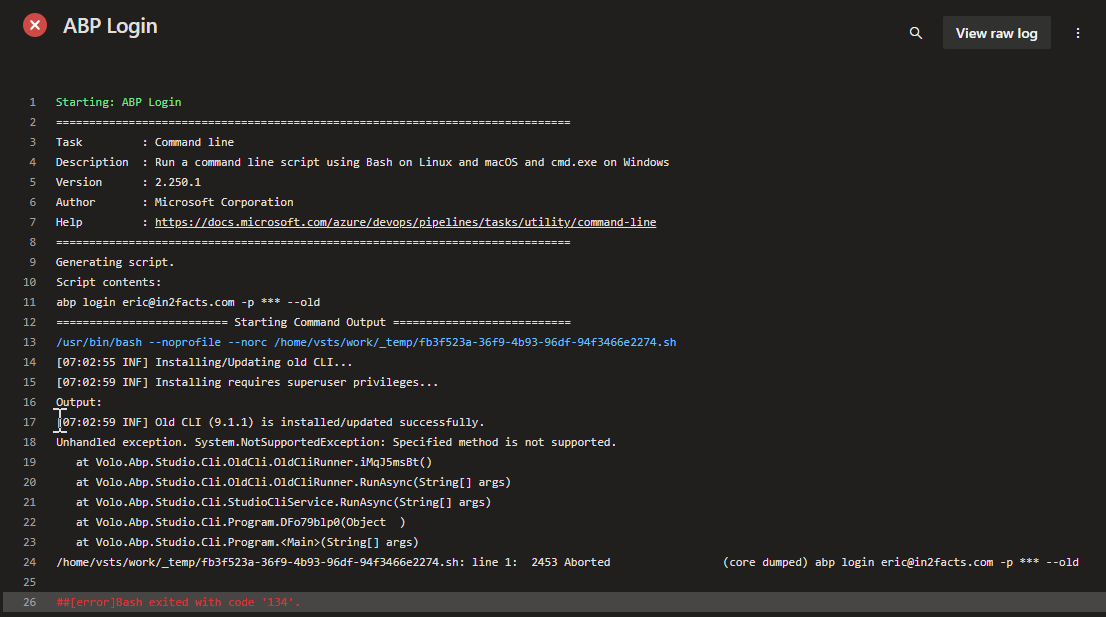Click the View raw log button
Screen dimensions: 1106x617
(x=996, y=33)
